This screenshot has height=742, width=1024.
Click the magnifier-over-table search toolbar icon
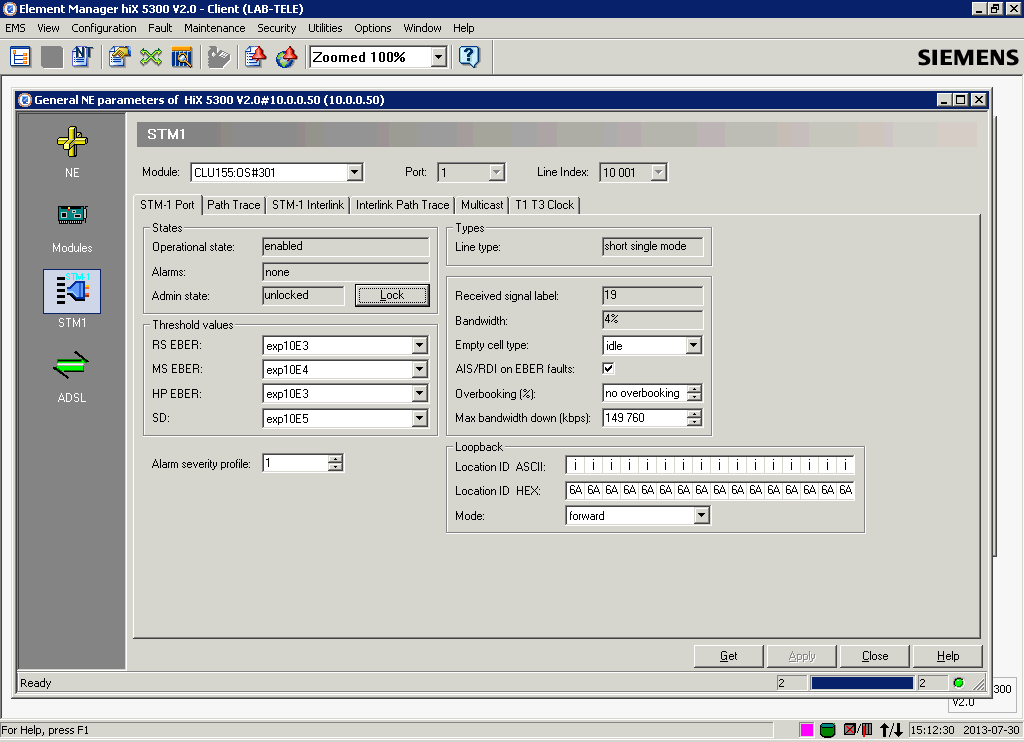point(182,57)
